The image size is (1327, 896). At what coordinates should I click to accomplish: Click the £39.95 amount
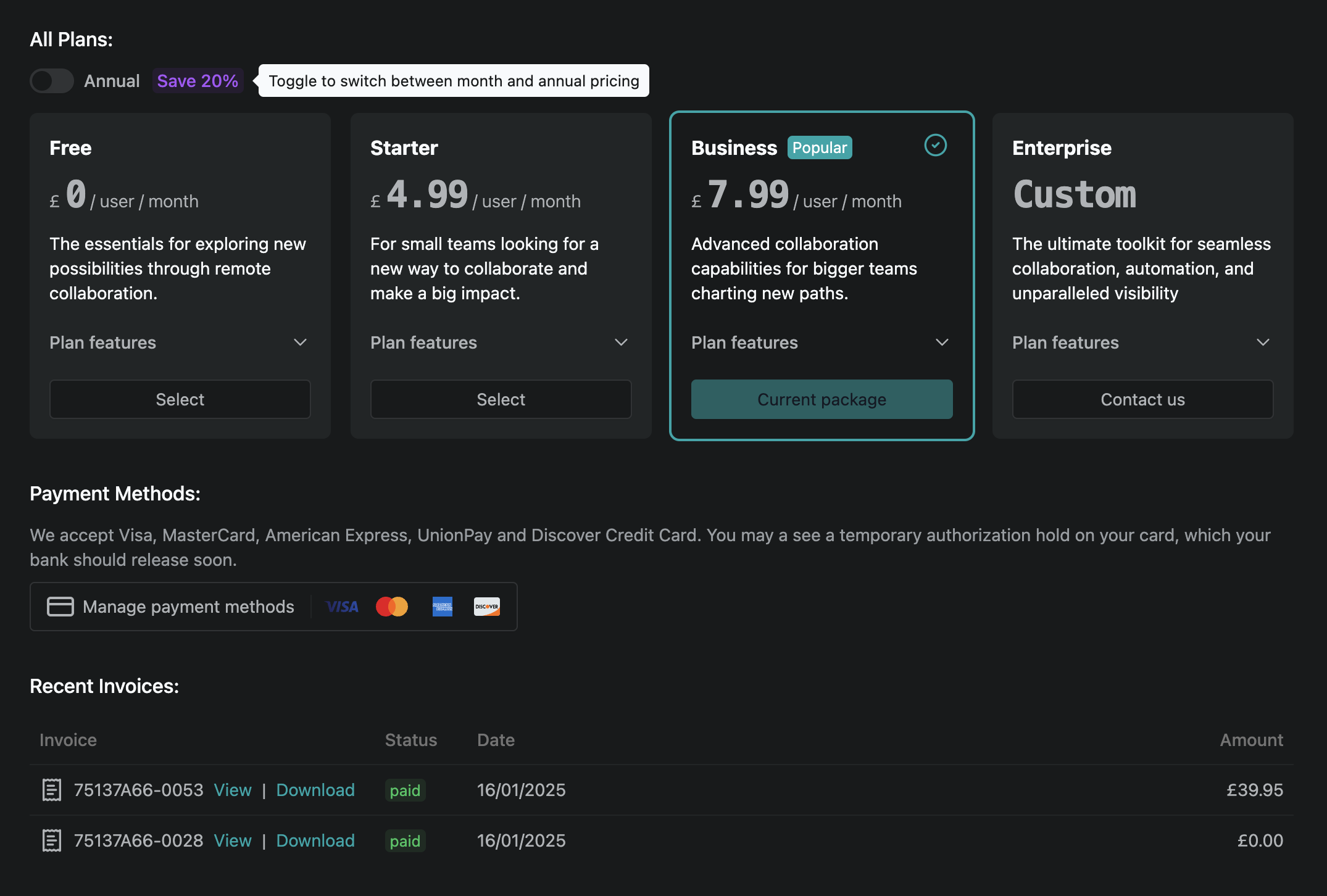[1255, 790]
